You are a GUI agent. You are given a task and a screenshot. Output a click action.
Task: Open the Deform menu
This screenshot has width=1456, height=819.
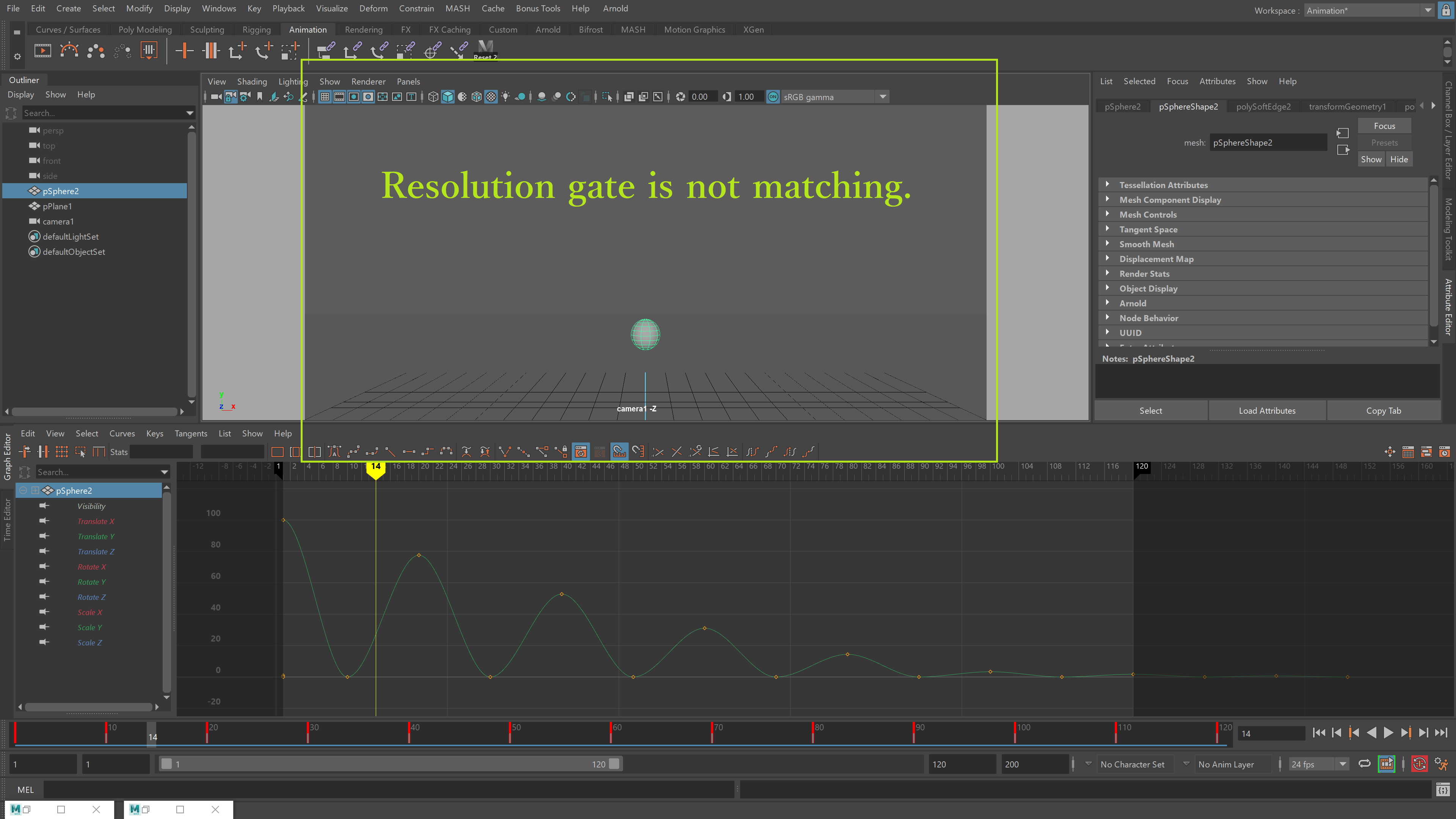373,8
